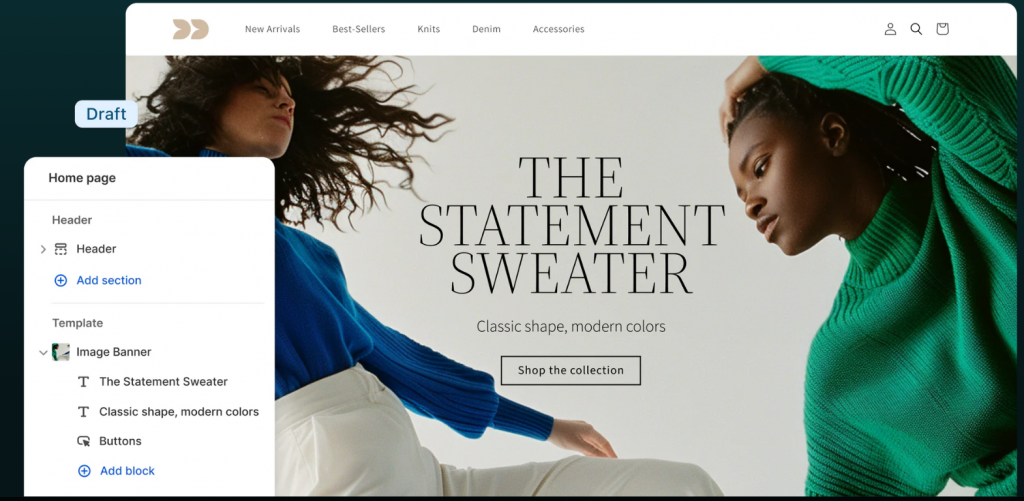Click the Draft status badge

[106, 114]
